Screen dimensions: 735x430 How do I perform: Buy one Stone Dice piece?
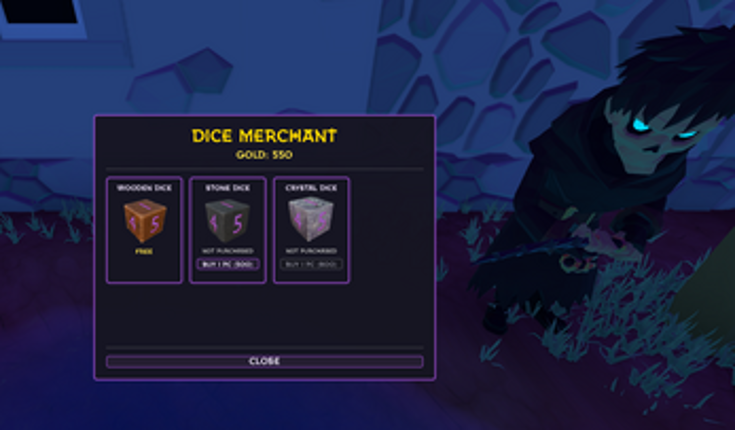coord(228,264)
